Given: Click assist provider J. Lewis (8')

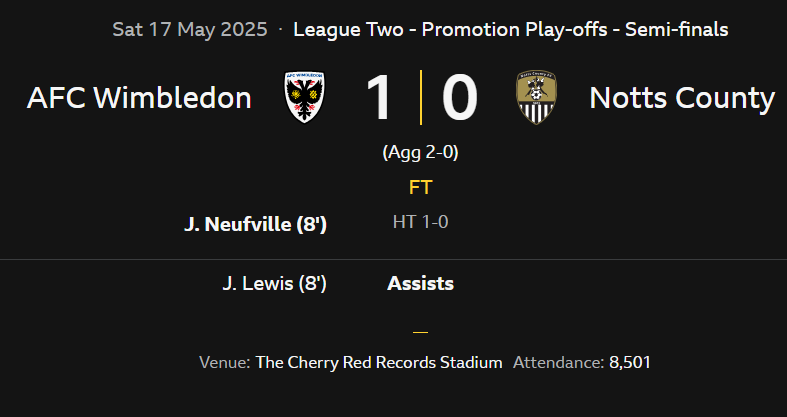Looking at the screenshot, I should (275, 284).
